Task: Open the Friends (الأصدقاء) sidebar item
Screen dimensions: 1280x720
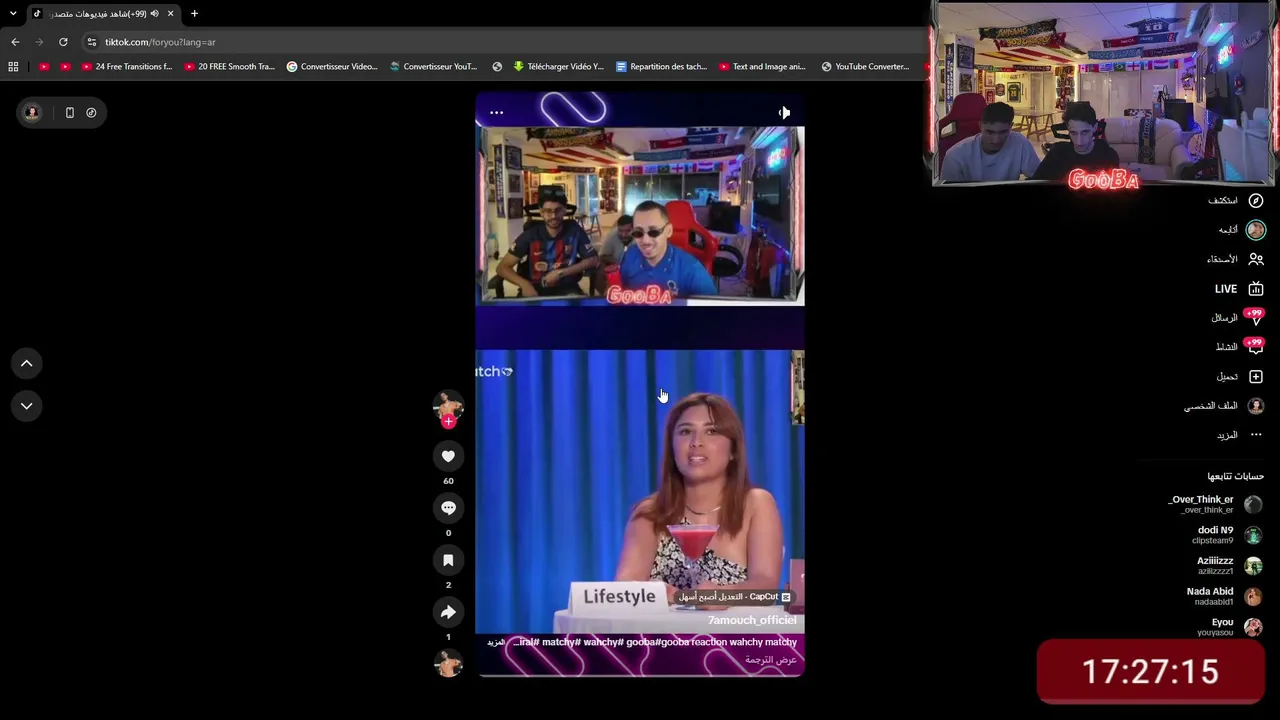Action: click(x=1236, y=259)
